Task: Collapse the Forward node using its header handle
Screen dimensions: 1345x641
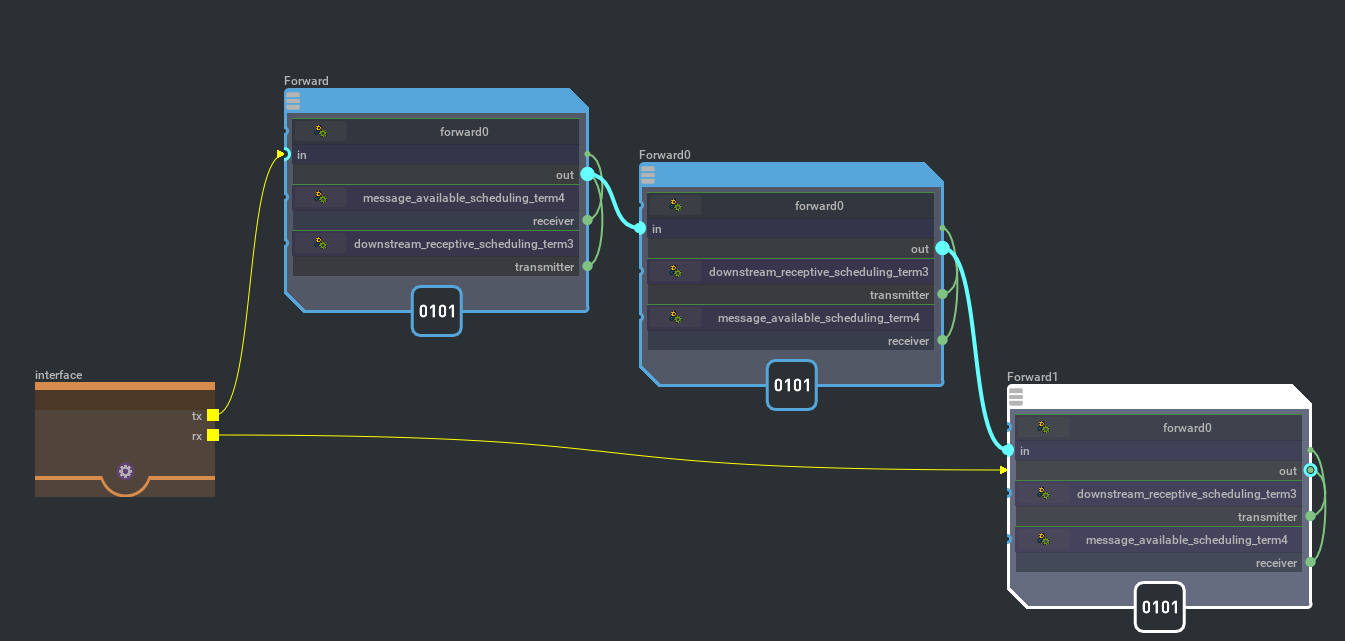Action: tap(293, 99)
